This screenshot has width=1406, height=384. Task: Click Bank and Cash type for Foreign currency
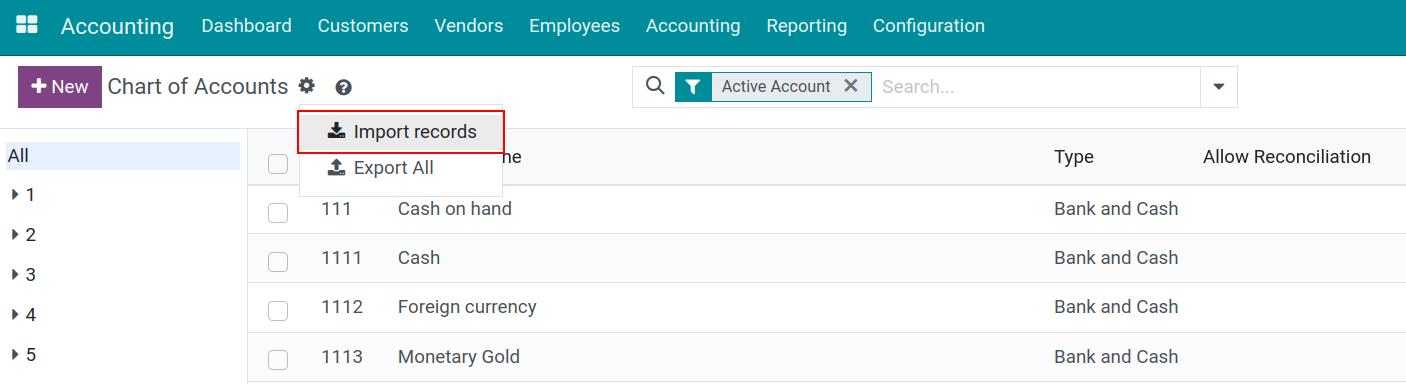1116,307
